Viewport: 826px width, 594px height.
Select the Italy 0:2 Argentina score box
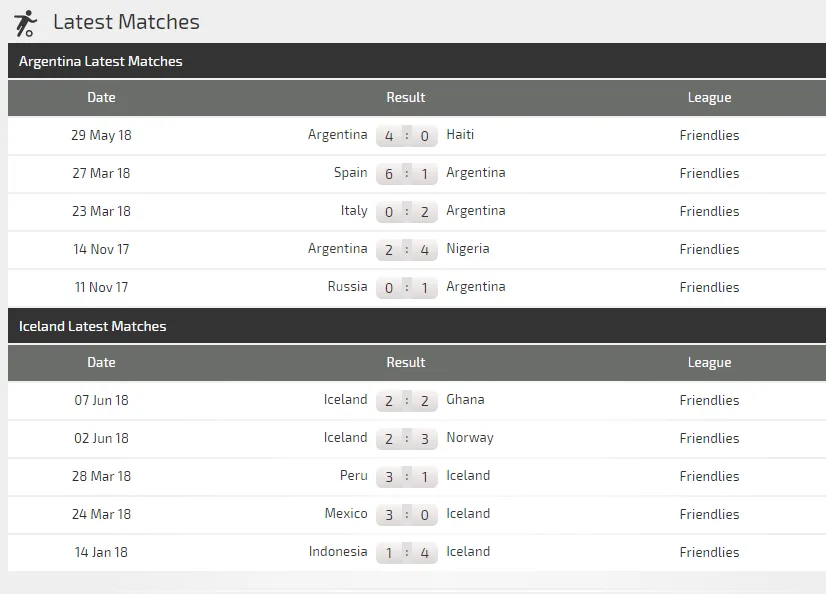[x=406, y=212]
